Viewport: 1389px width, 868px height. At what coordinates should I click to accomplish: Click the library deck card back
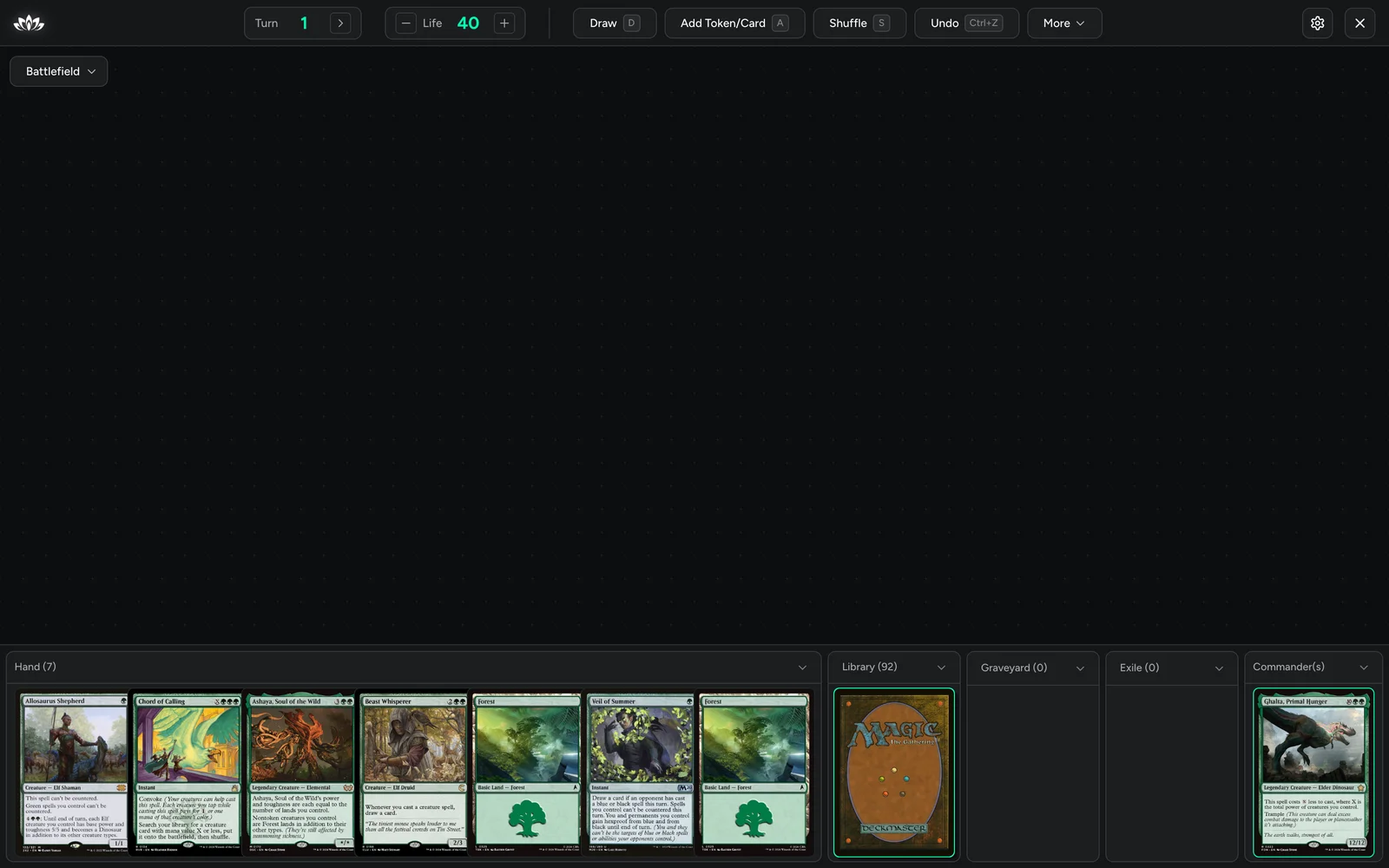click(x=894, y=773)
